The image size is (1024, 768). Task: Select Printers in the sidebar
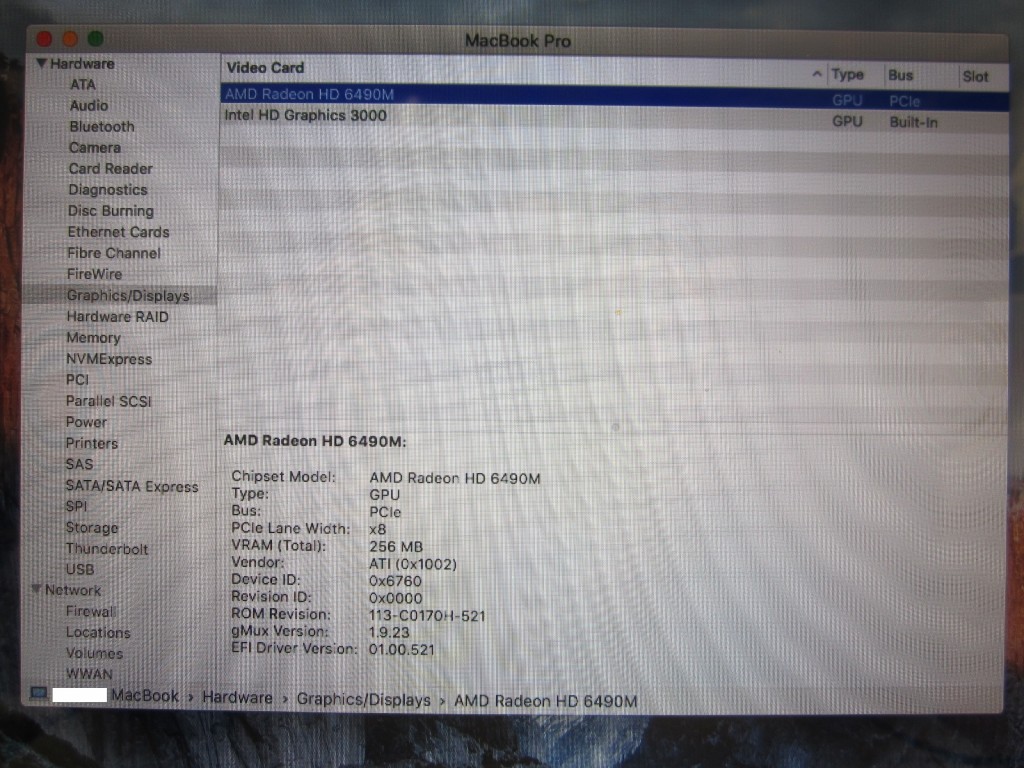tap(91, 443)
